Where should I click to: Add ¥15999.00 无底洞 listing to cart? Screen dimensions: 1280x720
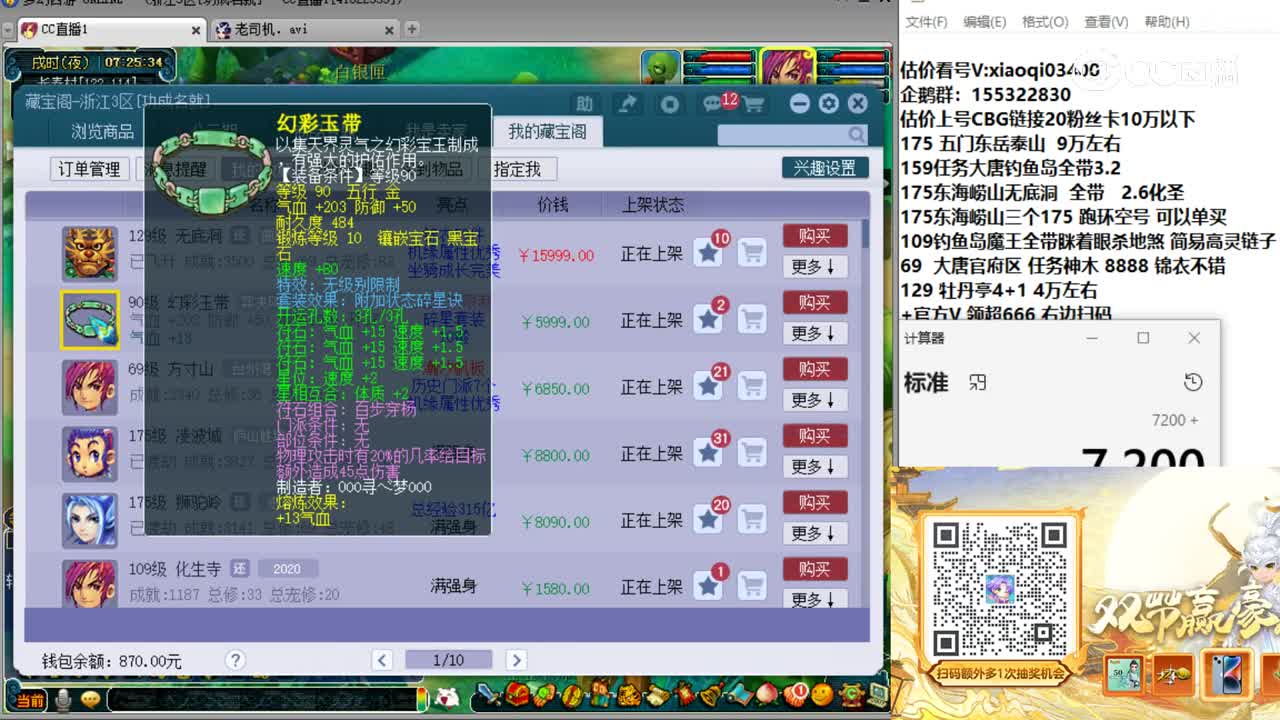(752, 253)
